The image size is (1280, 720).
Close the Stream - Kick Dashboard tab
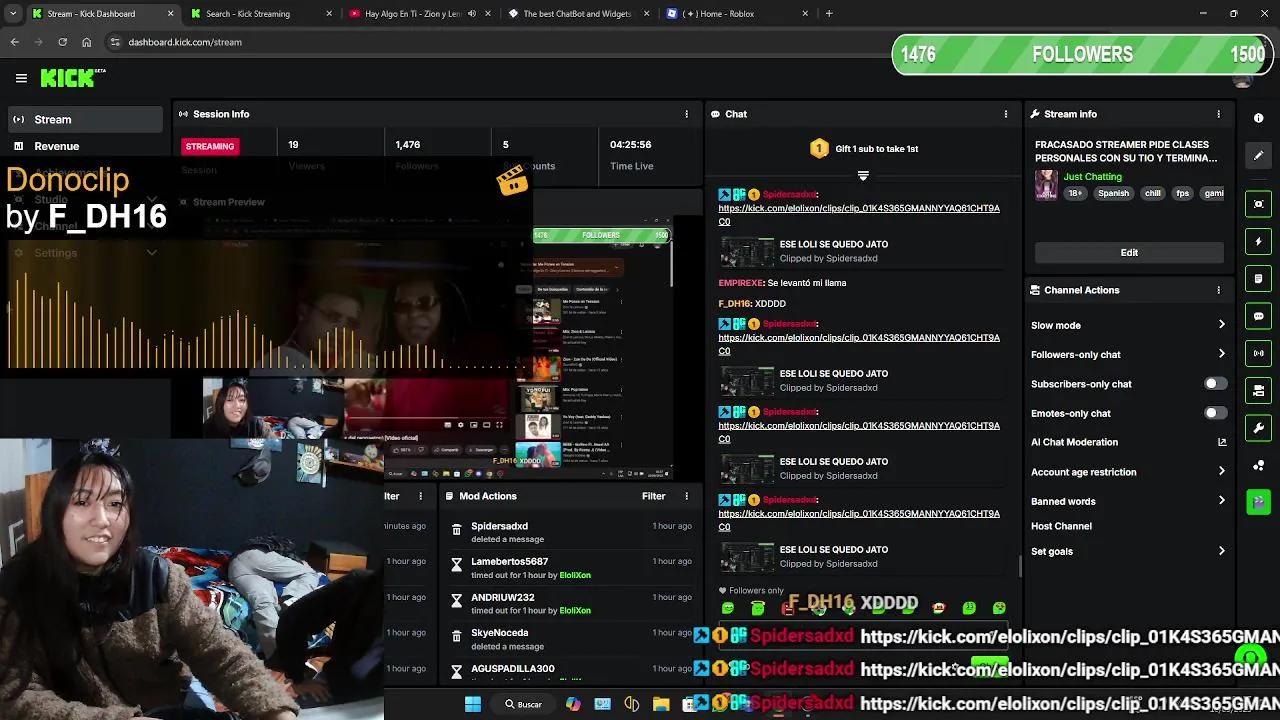[x=170, y=14]
